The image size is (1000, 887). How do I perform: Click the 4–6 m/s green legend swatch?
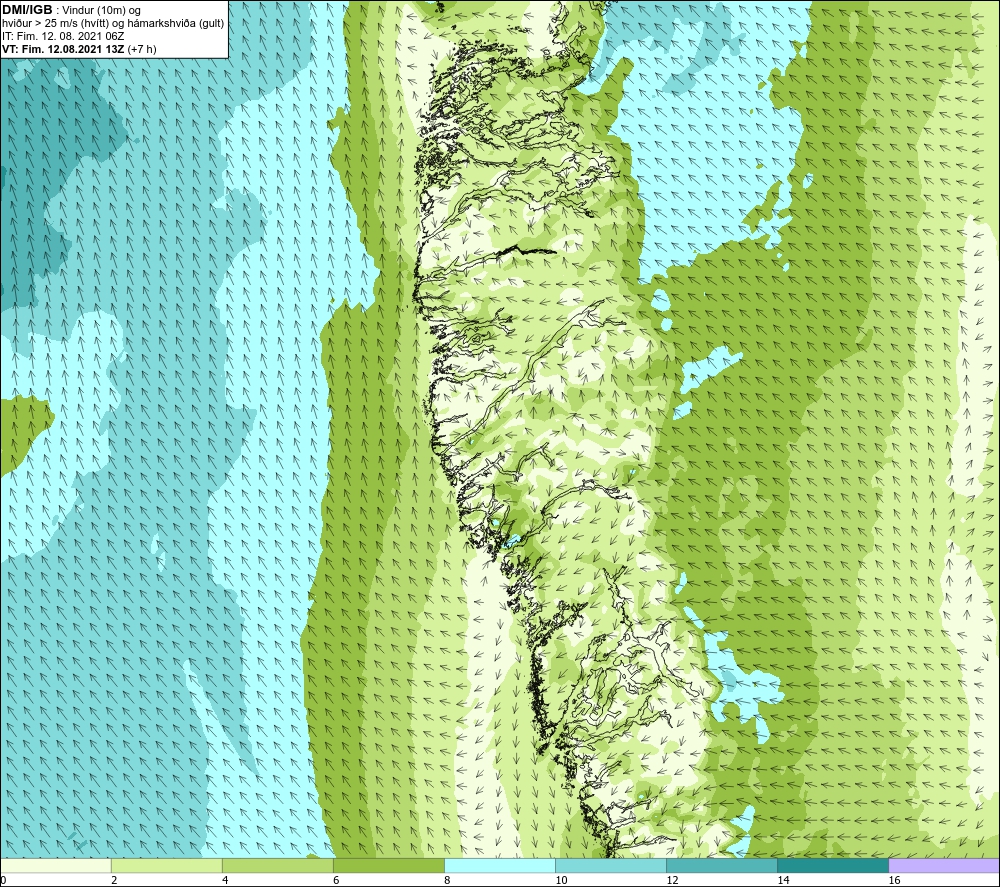[x=278, y=865]
